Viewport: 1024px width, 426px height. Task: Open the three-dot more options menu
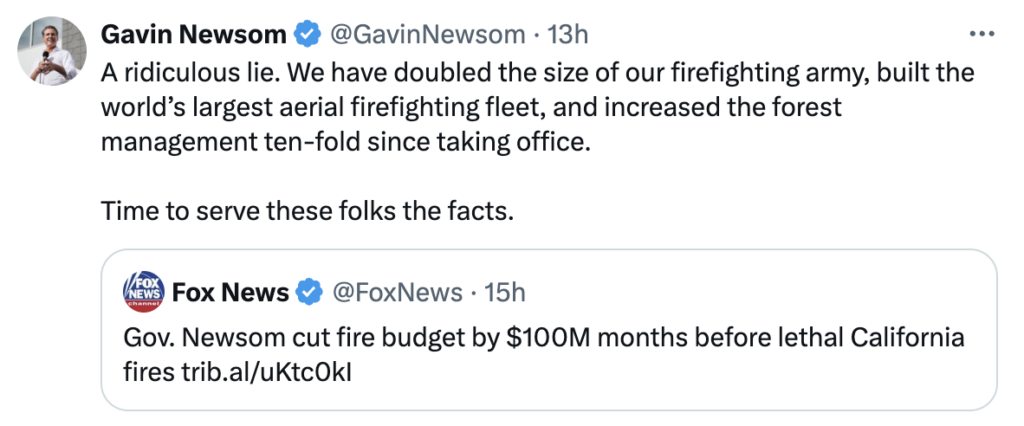(984, 34)
